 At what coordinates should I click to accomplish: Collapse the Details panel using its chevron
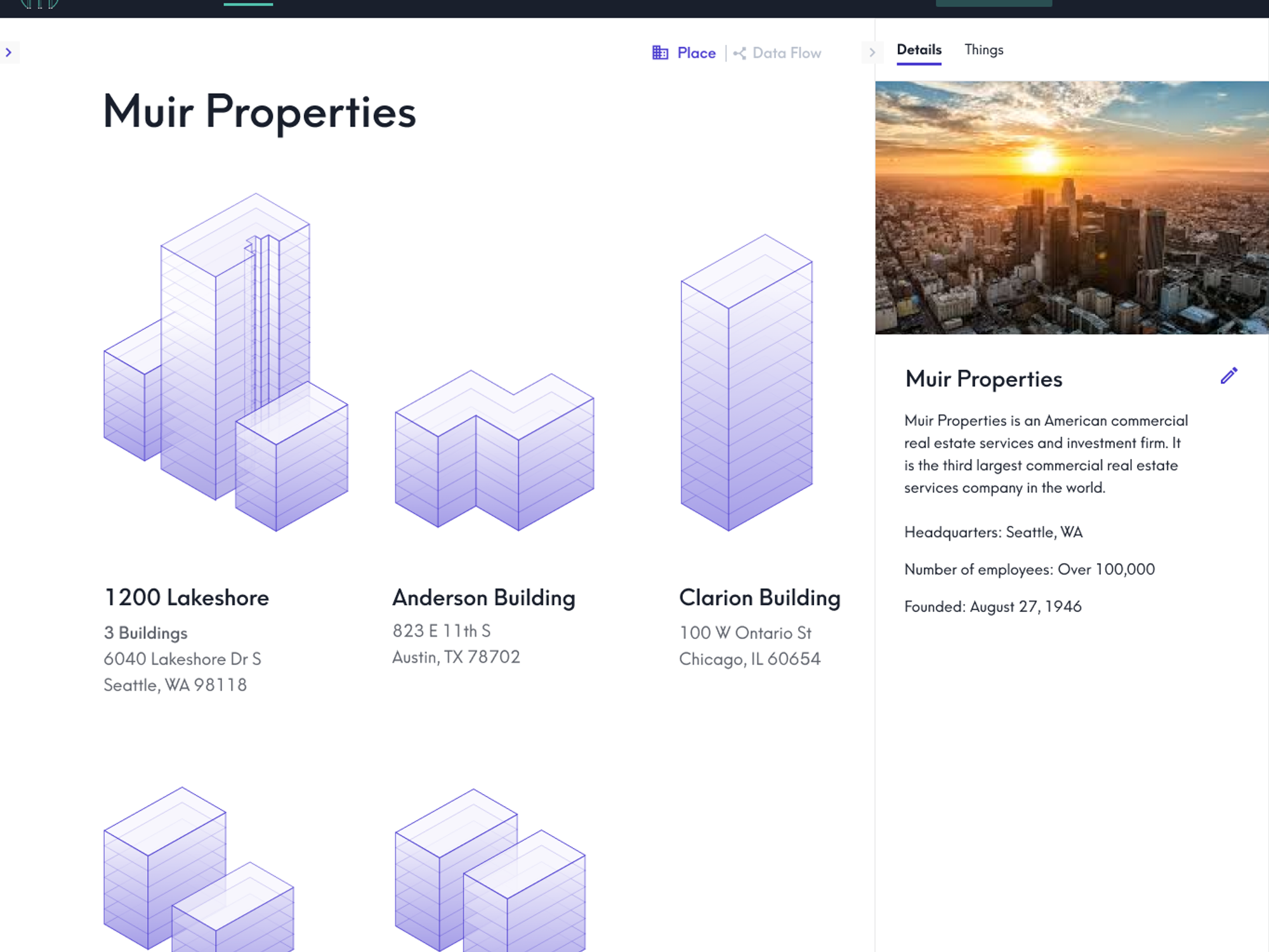(x=872, y=53)
